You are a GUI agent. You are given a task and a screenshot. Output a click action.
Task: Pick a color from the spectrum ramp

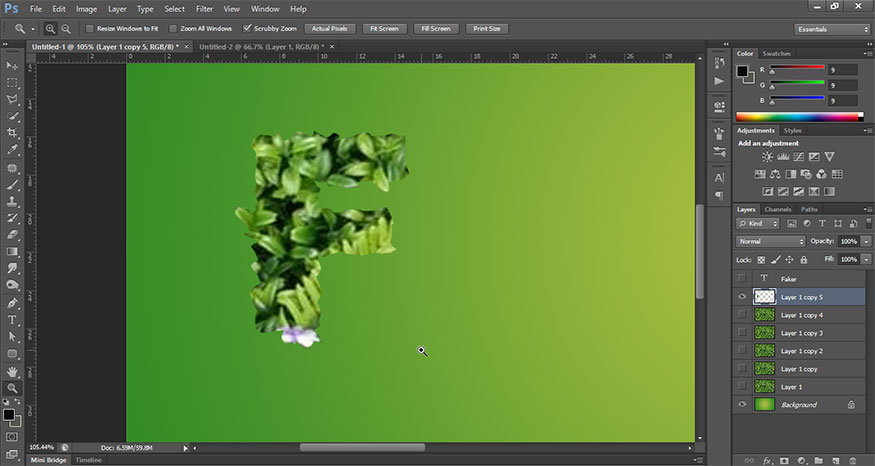tap(799, 117)
